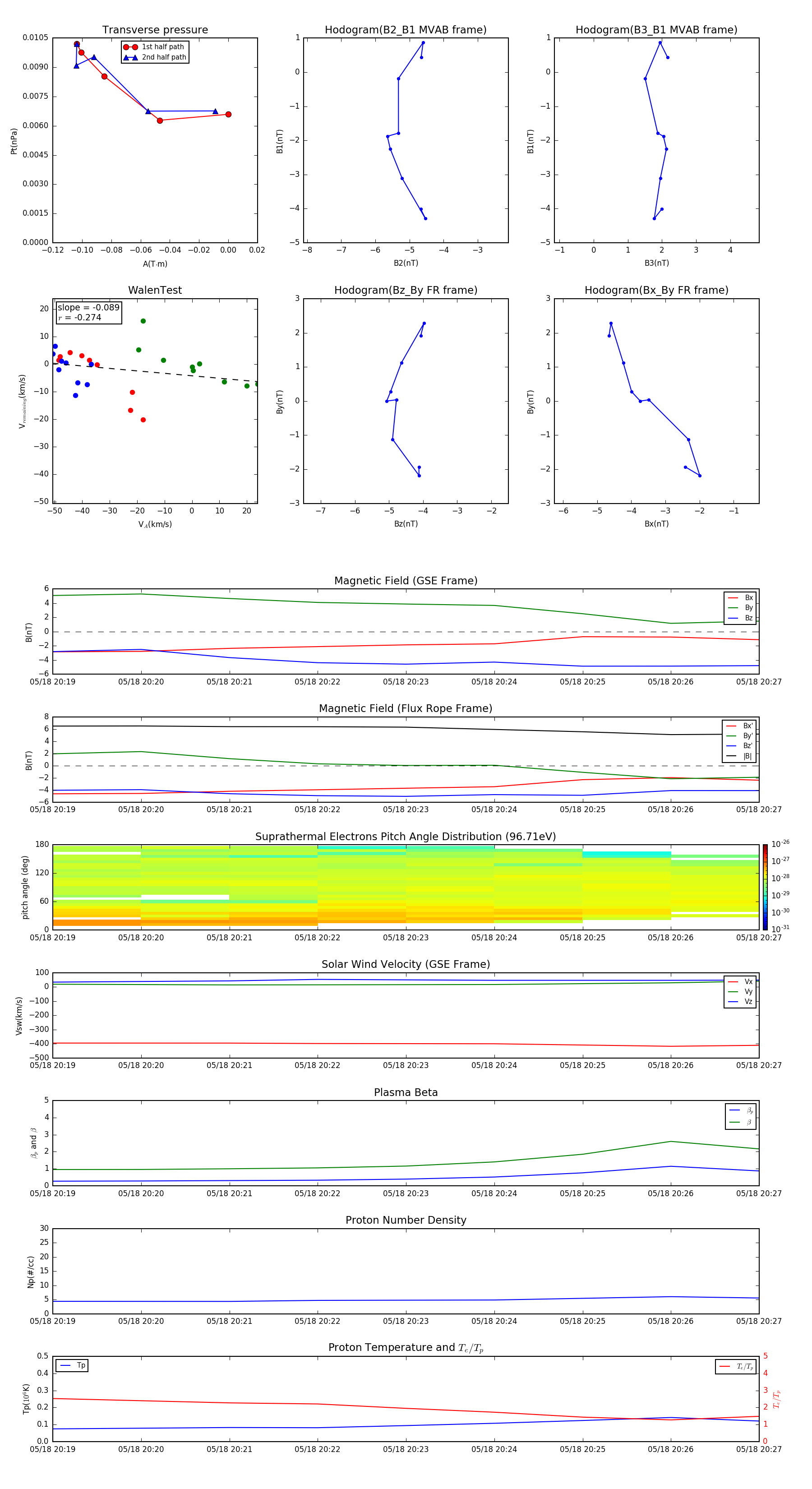Viewport: 812px width, 1489px height.
Task: Click the 'Hodogram(B2_B1 MVAB frame)' title
Action: coord(406,30)
